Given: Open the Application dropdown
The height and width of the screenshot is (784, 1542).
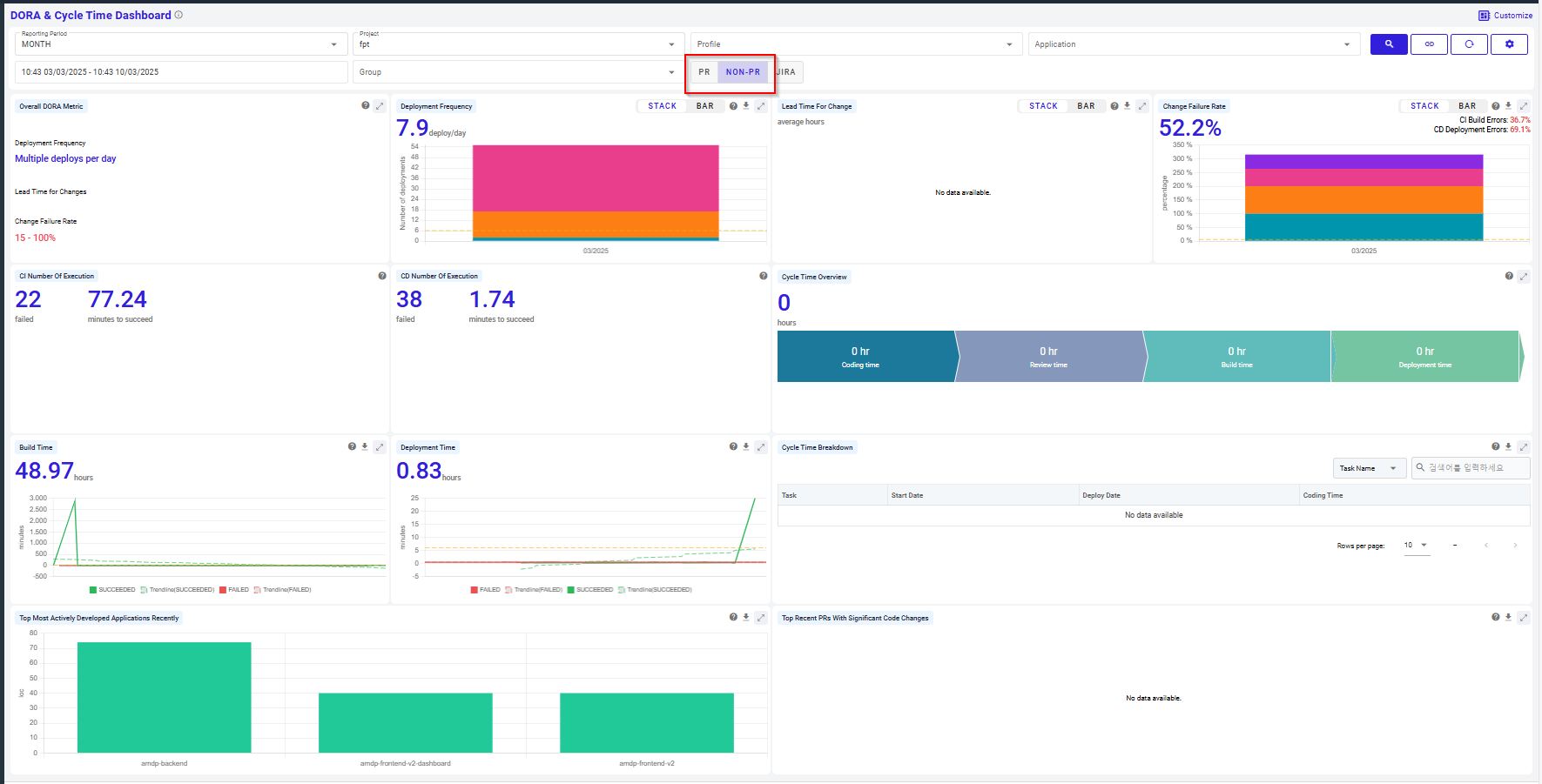Looking at the screenshot, I should (1195, 44).
